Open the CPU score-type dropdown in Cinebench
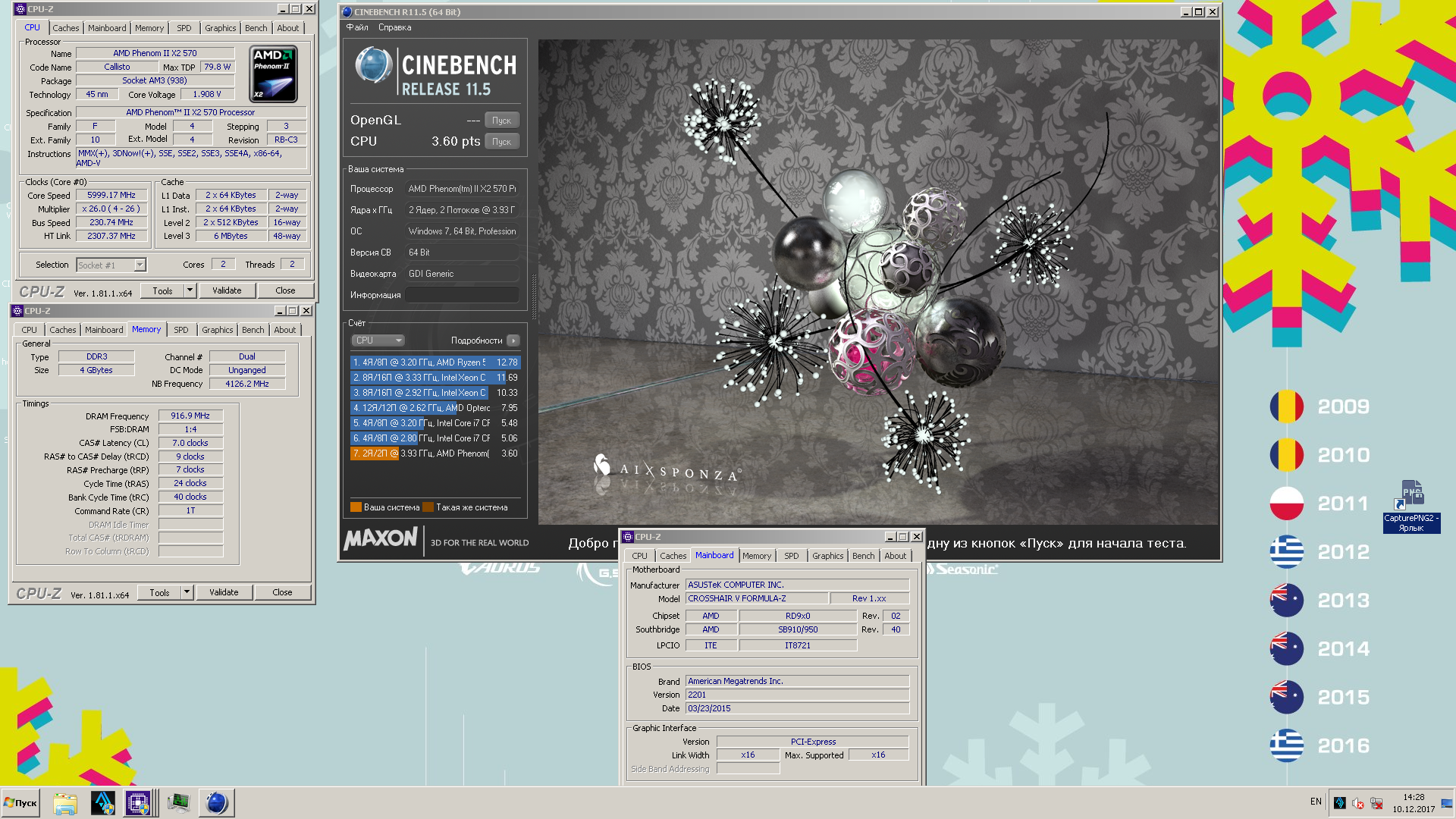The width and height of the screenshot is (1456, 819). click(378, 340)
